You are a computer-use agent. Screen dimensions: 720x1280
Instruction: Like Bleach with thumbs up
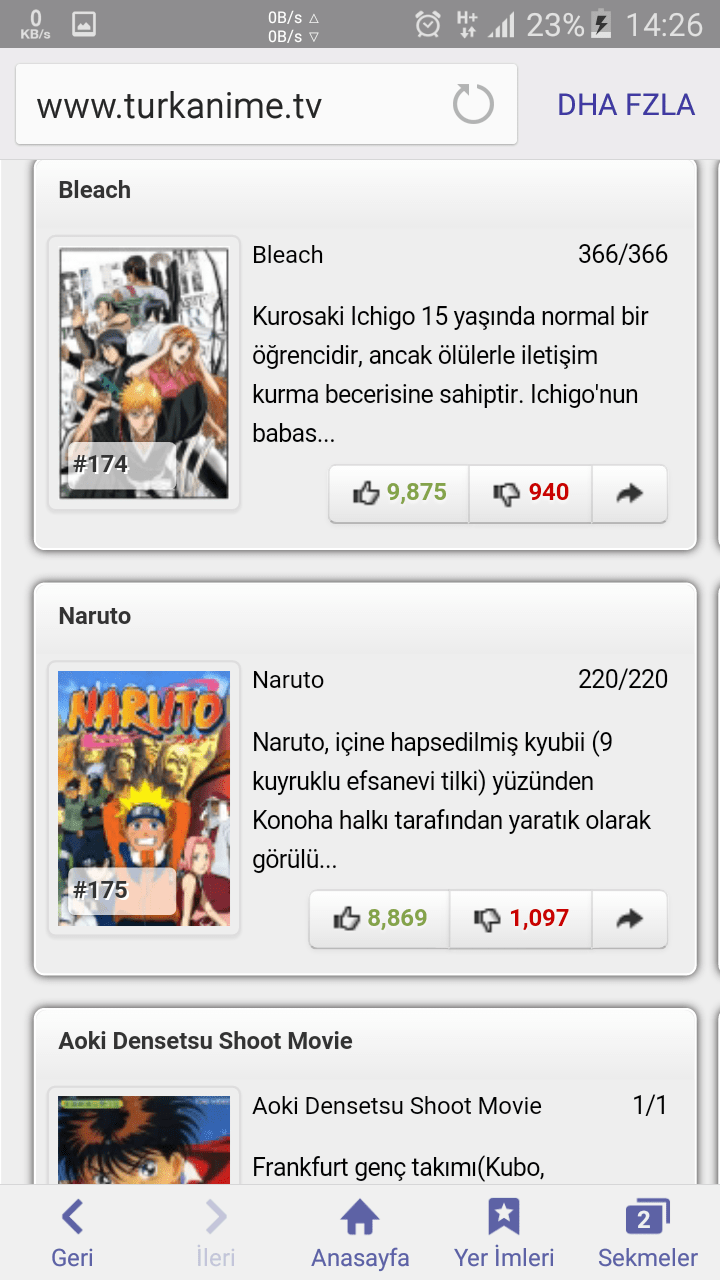click(x=399, y=493)
